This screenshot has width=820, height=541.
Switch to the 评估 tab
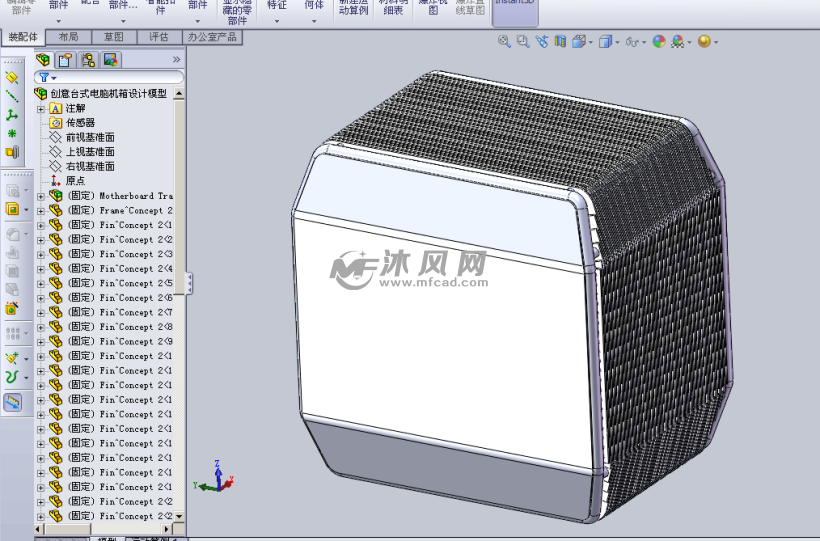159,37
